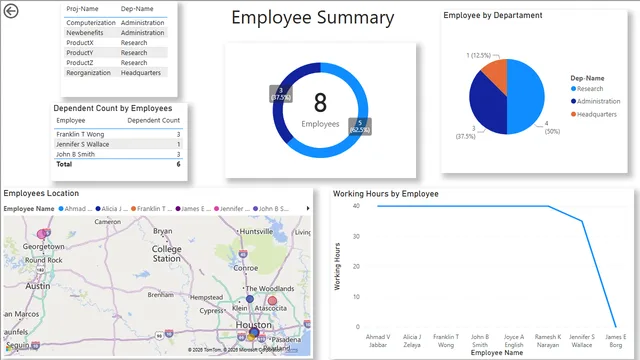Click the dark blue map marker at Houston
This screenshot has height=360, width=640.
(254, 332)
